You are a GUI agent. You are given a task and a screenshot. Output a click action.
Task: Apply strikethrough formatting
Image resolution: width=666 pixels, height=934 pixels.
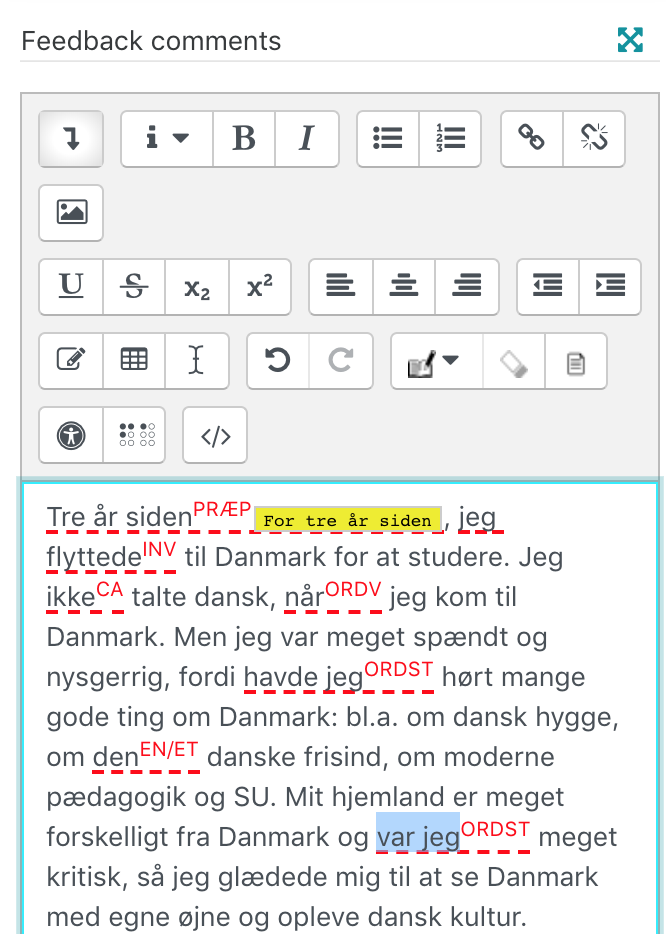[134, 287]
